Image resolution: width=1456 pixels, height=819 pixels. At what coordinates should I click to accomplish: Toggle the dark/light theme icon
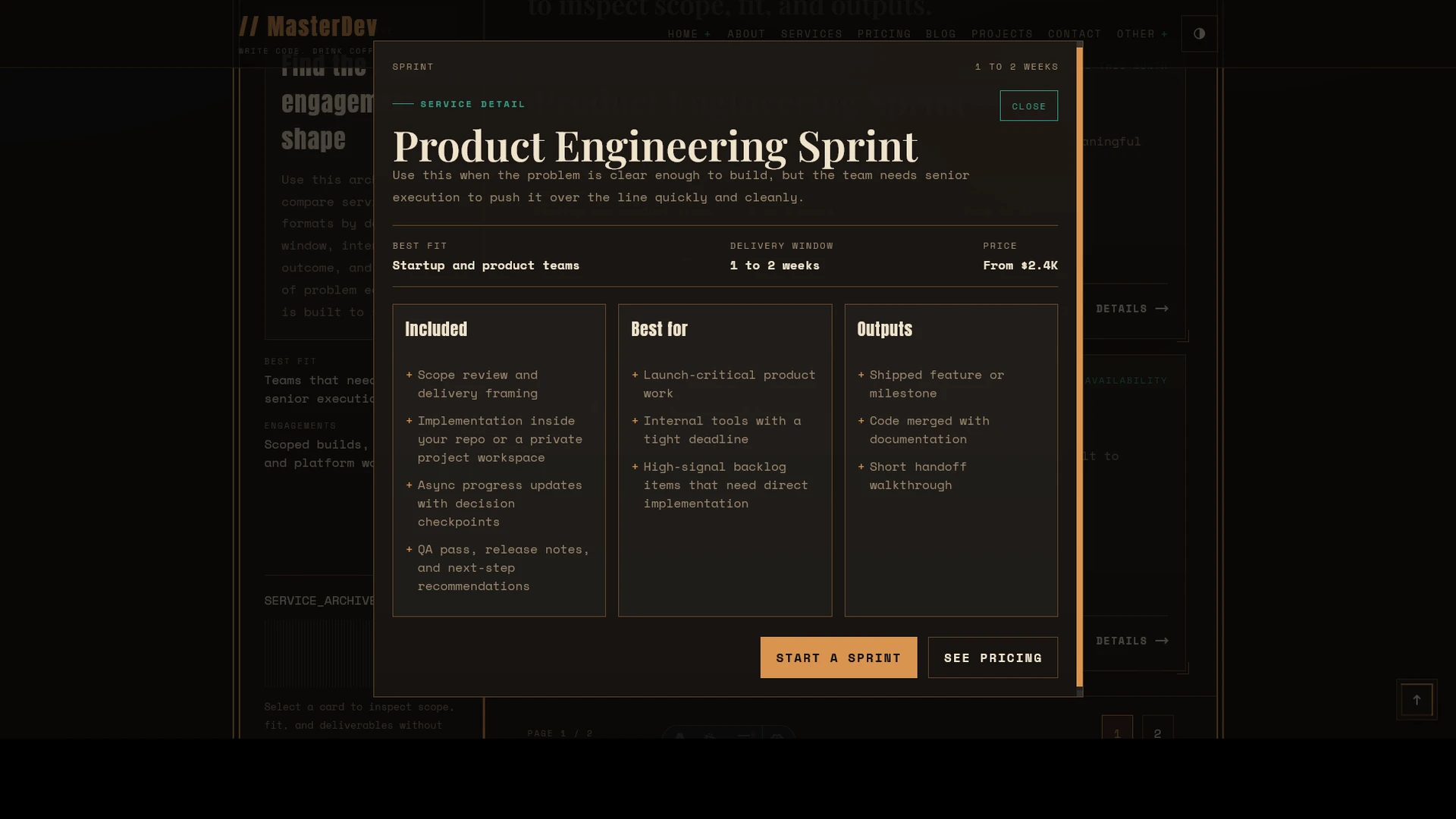(1199, 34)
